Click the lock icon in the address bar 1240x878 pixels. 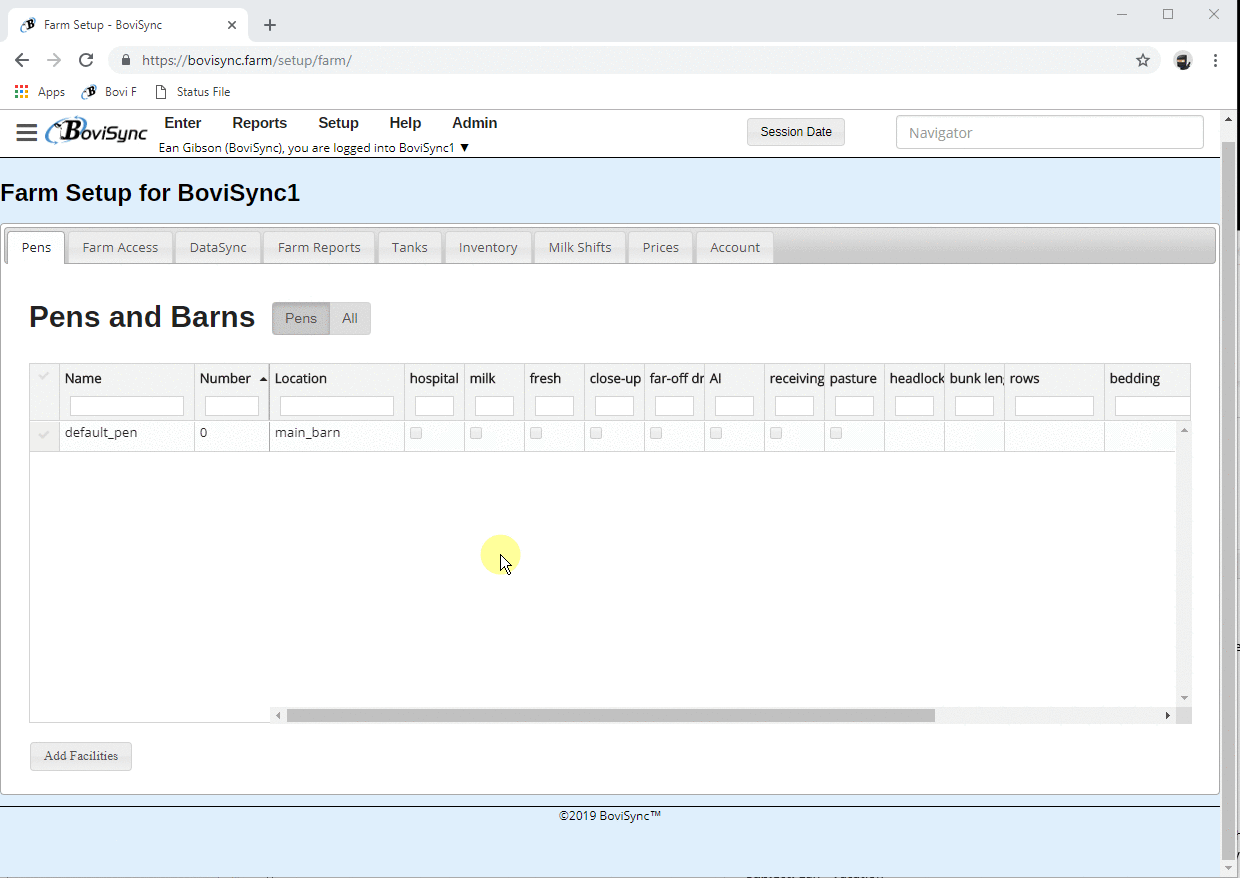tap(125, 60)
